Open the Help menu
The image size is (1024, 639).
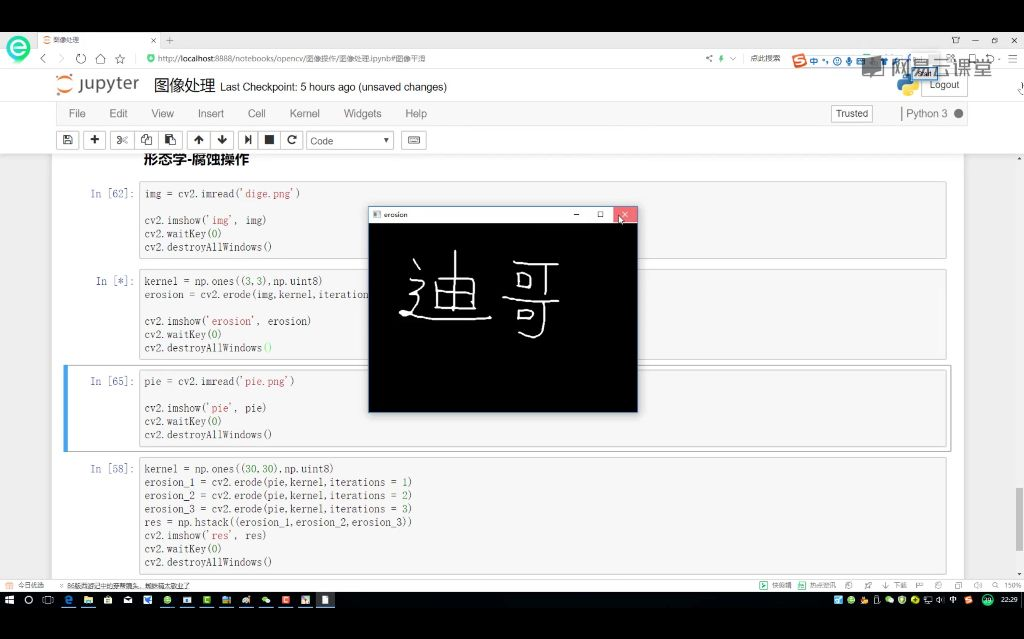coord(416,114)
